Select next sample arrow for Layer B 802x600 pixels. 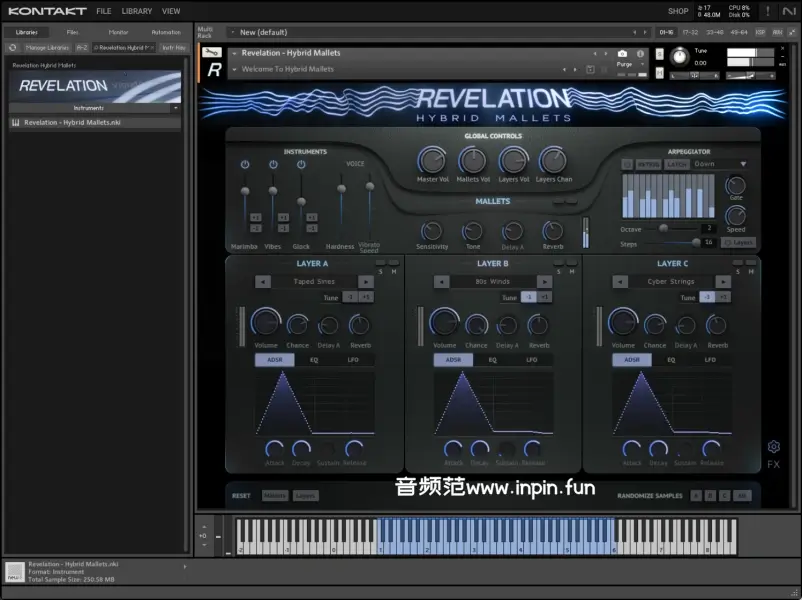coord(544,282)
